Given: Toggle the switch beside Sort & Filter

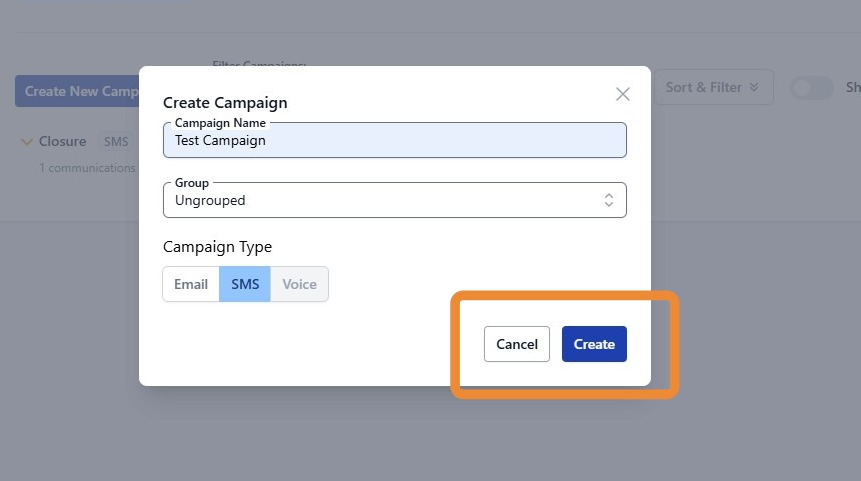Looking at the screenshot, I should (x=811, y=88).
